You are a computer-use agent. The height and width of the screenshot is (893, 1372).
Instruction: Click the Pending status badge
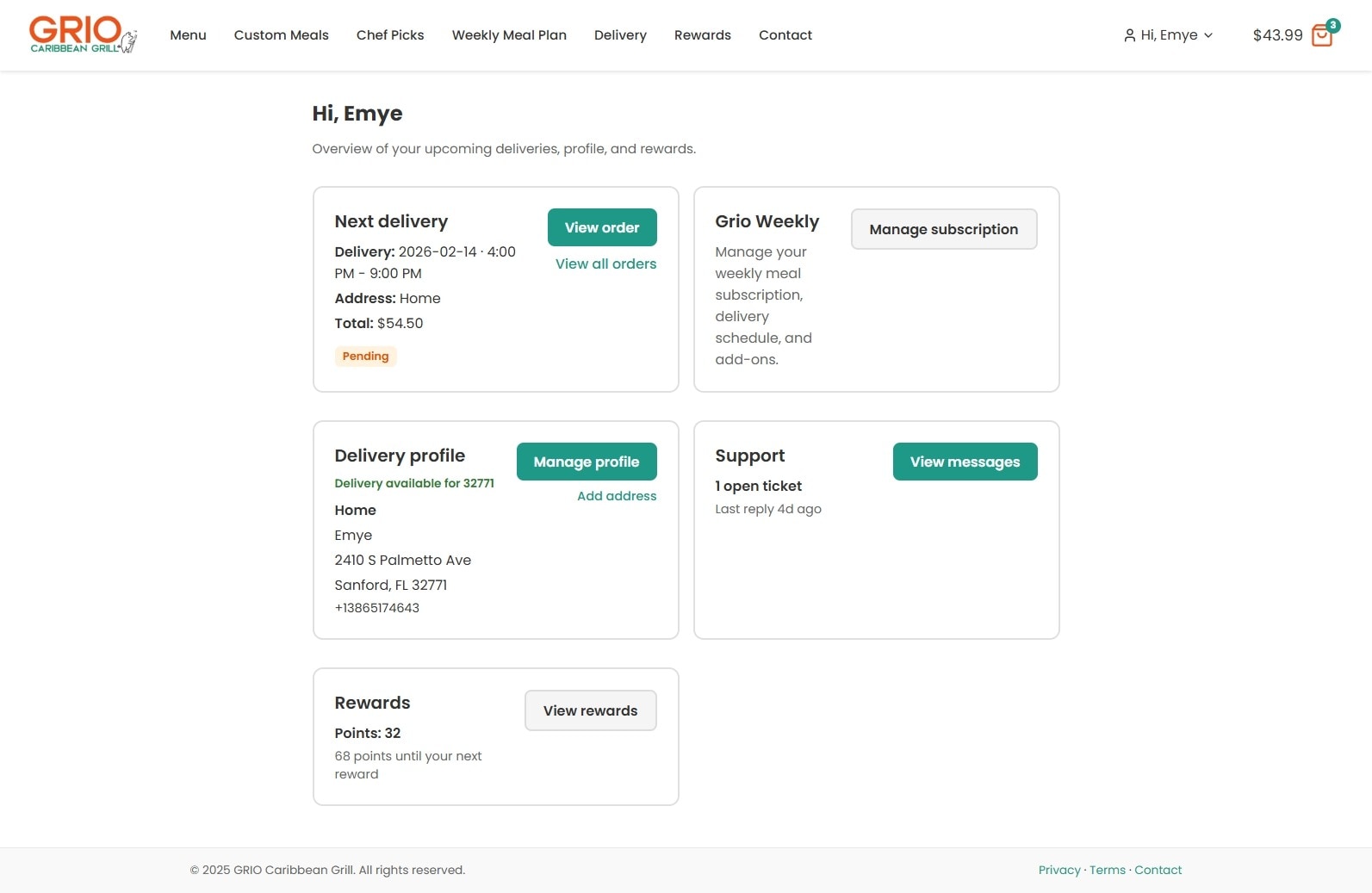coord(365,356)
